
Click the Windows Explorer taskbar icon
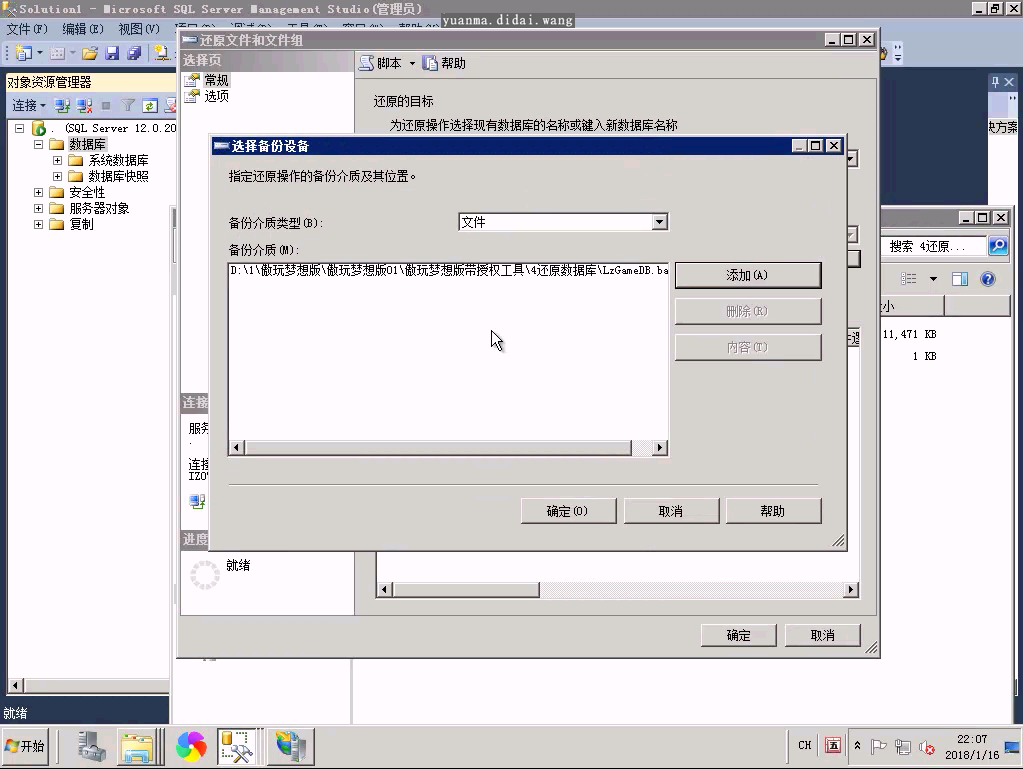tap(137, 746)
